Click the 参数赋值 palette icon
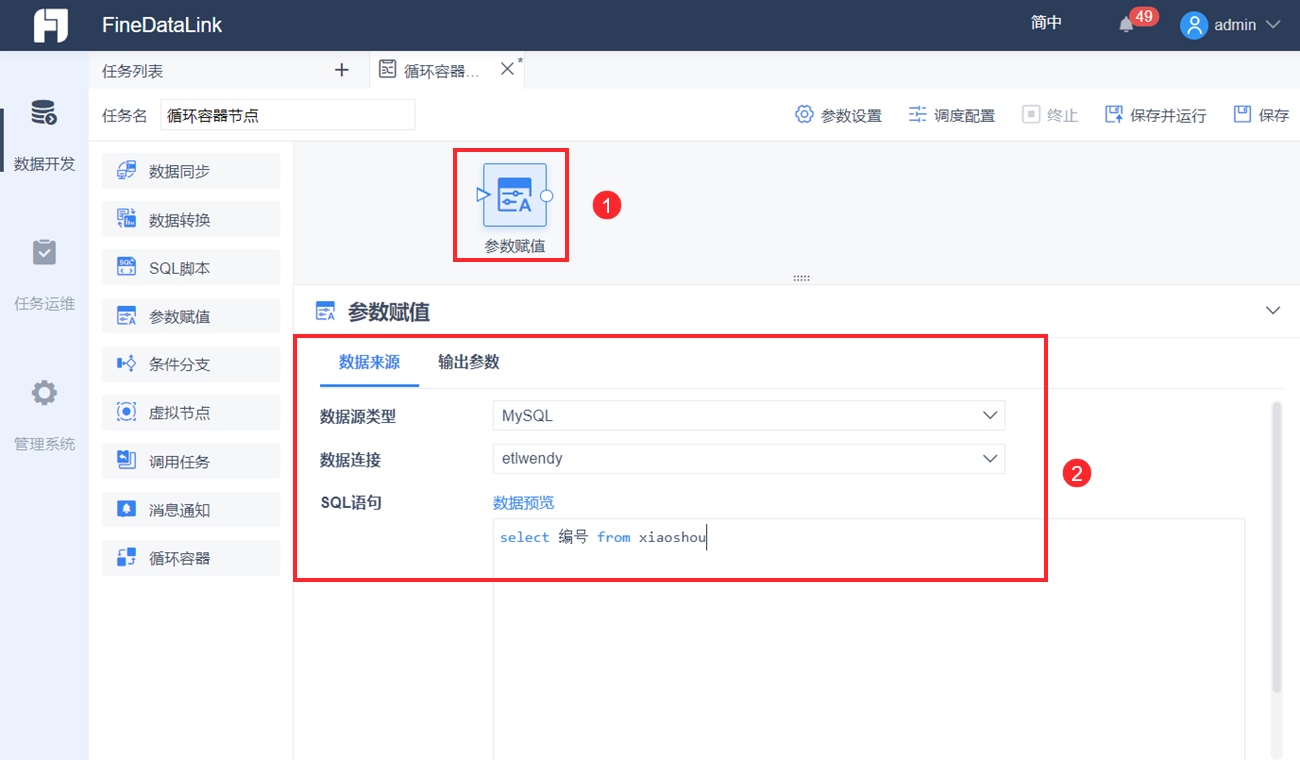This screenshot has height=760, width=1300. click(x=126, y=316)
